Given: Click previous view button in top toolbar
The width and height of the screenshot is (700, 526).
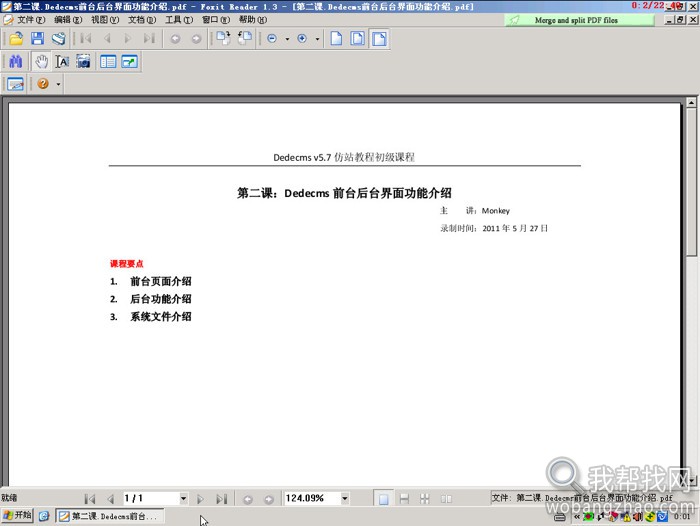Looking at the screenshot, I should [x=175, y=39].
